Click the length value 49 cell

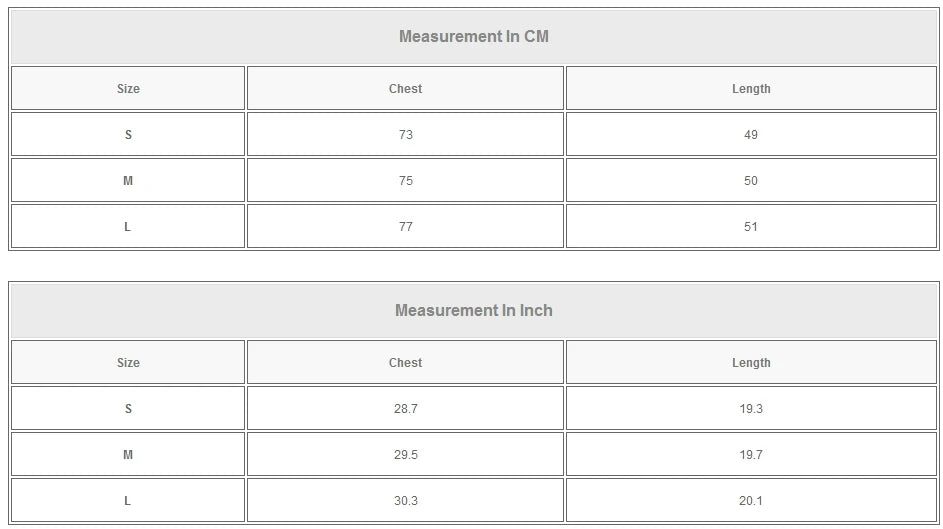751,135
